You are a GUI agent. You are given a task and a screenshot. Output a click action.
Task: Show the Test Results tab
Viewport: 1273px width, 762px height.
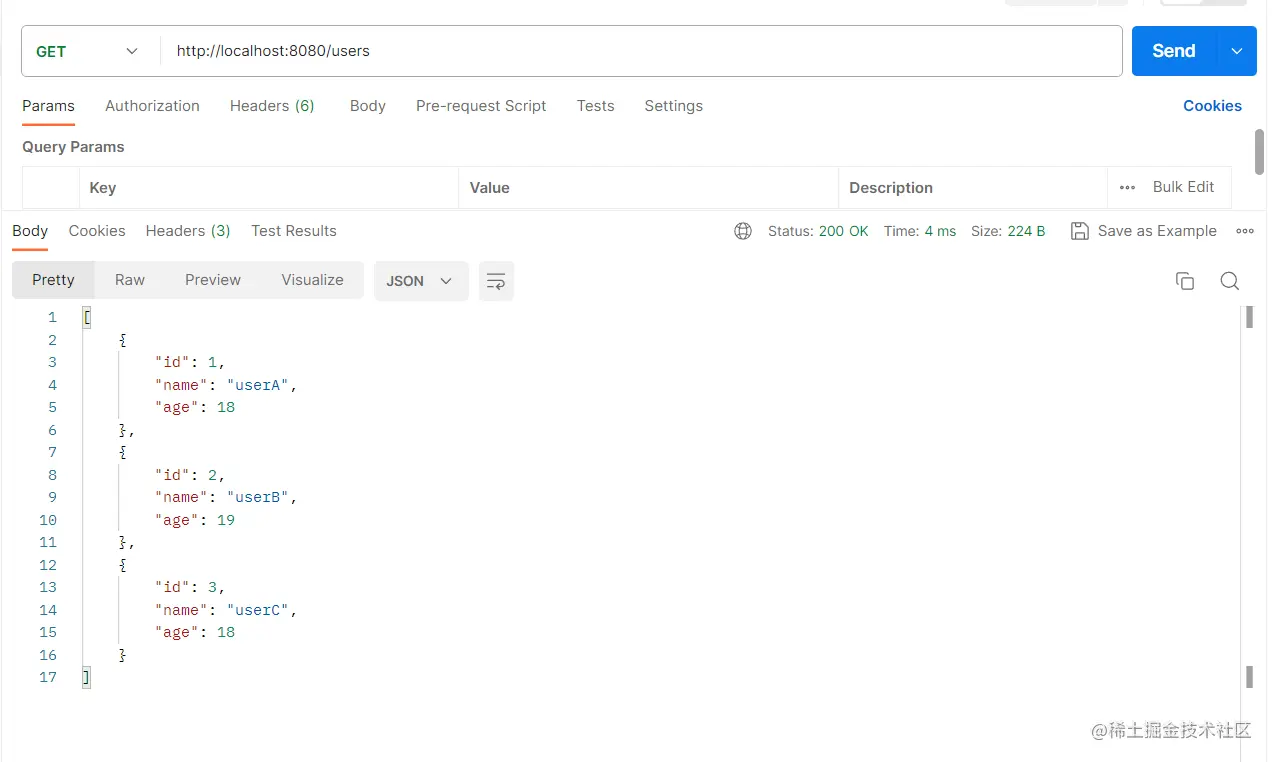click(x=294, y=231)
